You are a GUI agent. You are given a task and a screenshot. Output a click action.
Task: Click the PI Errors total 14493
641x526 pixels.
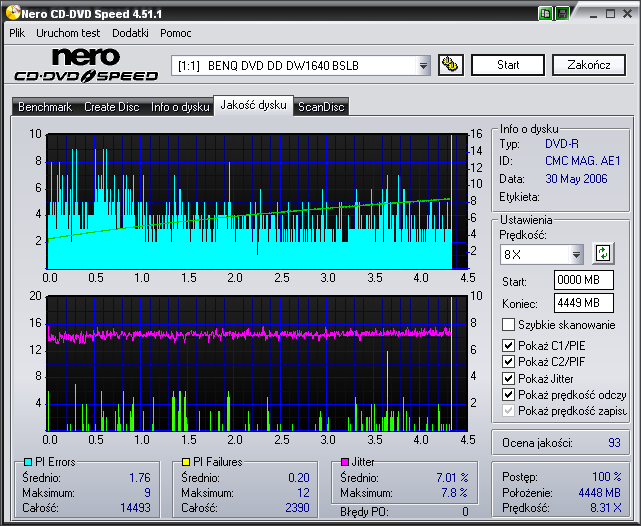(x=135, y=508)
